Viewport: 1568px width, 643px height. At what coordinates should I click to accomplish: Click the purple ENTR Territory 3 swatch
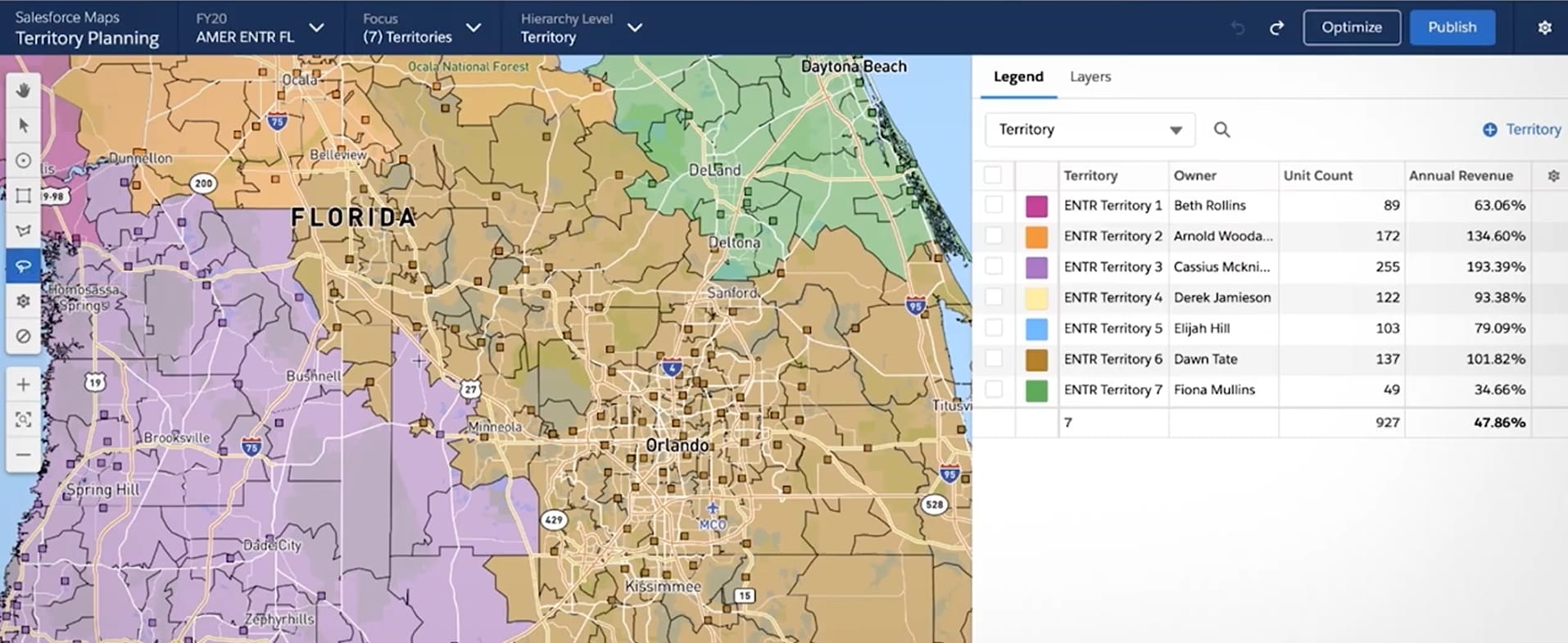1036,267
